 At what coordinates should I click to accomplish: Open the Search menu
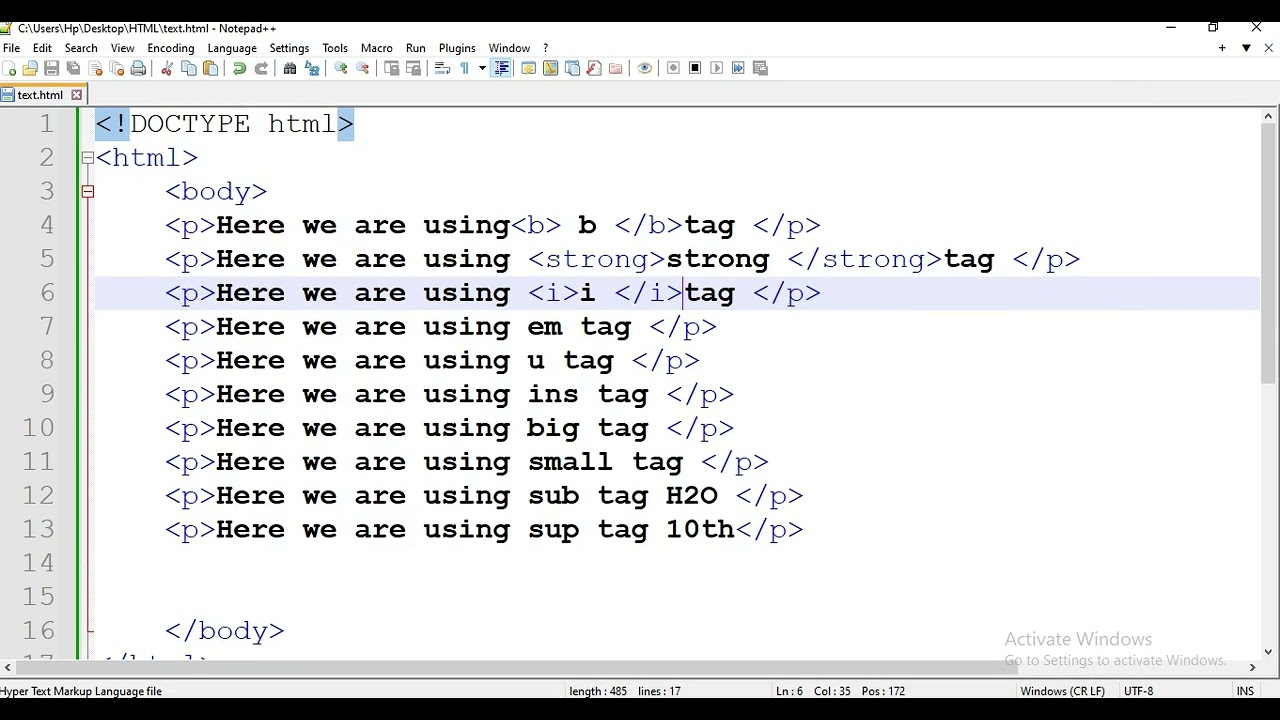[81, 48]
